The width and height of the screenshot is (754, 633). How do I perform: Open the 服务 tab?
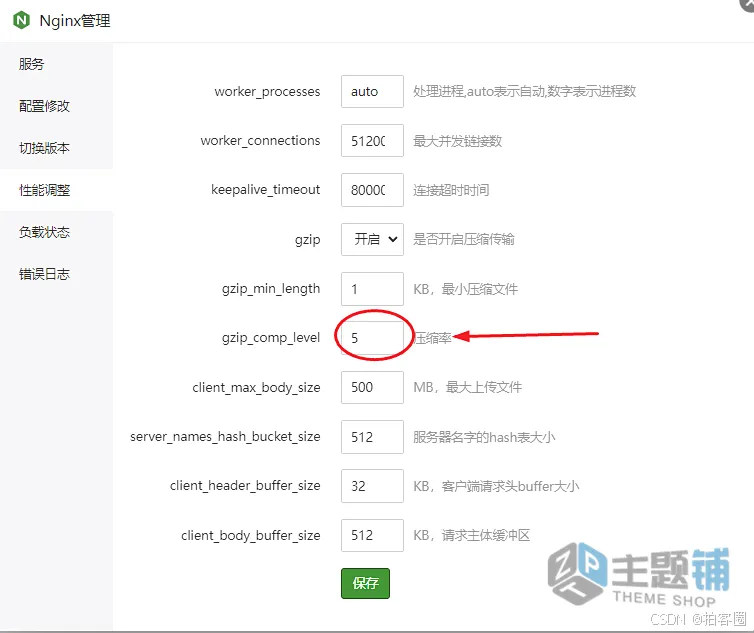(x=56, y=64)
